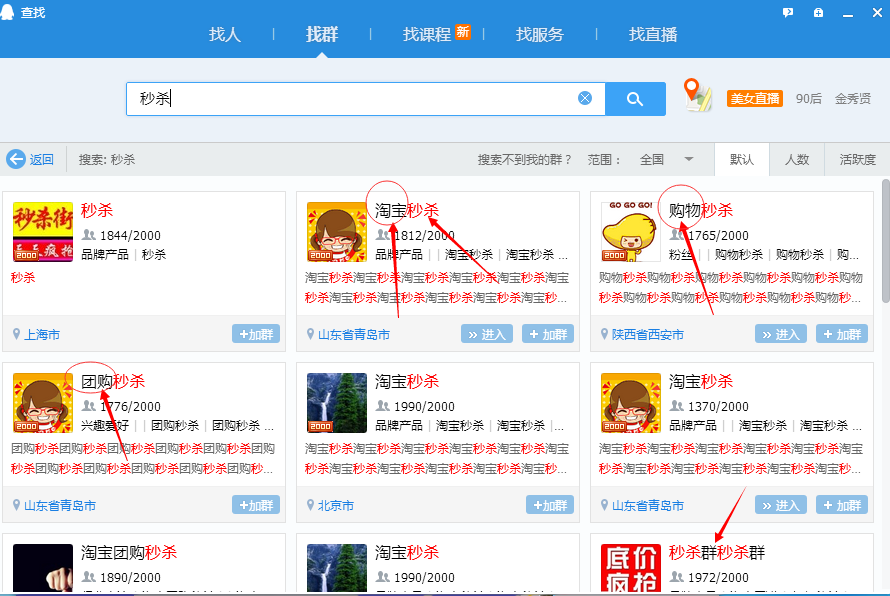Open the map location icon near 美女直播
The height and width of the screenshot is (596, 890).
point(698,95)
